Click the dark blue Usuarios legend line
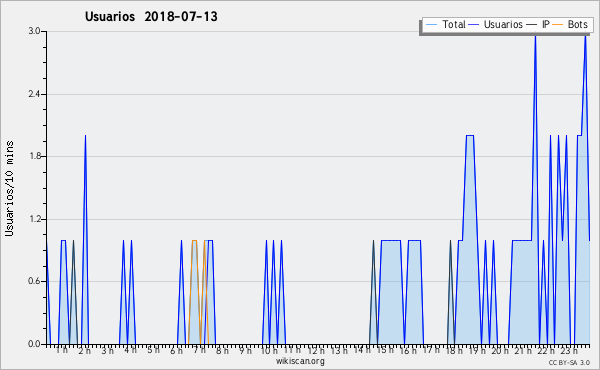 [x=474, y=25]
